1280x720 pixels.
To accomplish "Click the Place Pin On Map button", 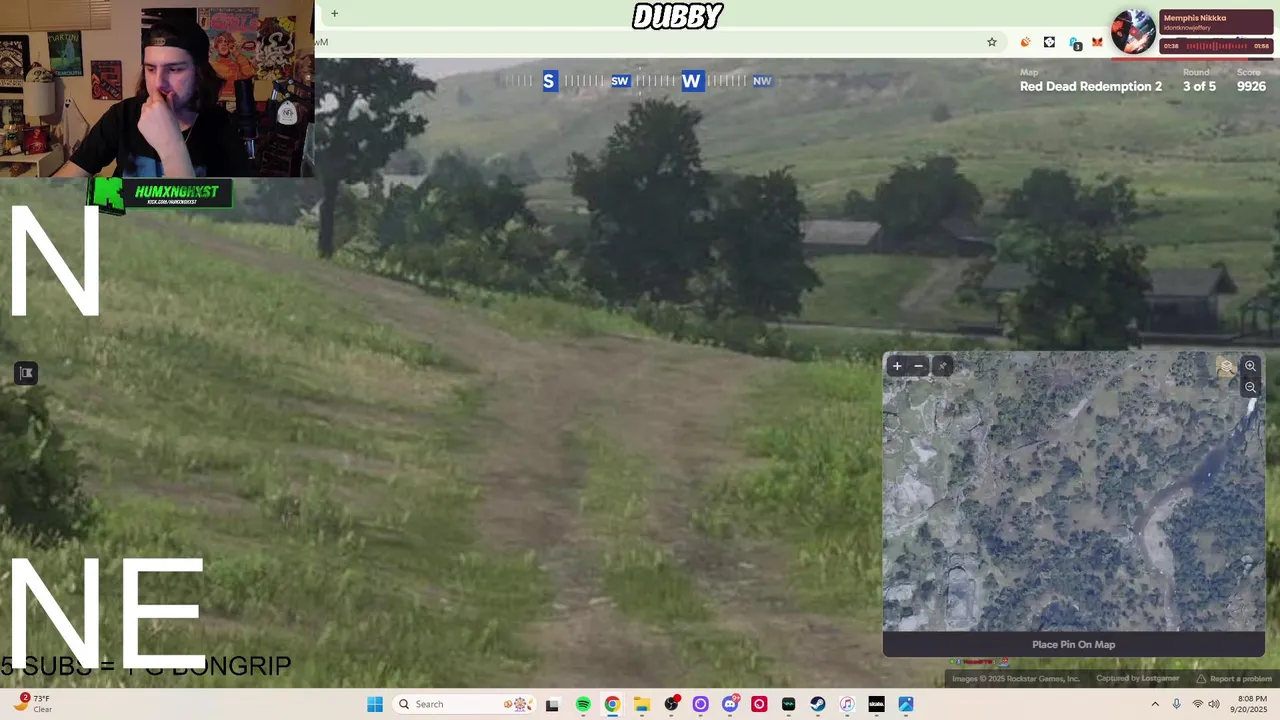I will pyautogui.click(x=1073, y=644).
